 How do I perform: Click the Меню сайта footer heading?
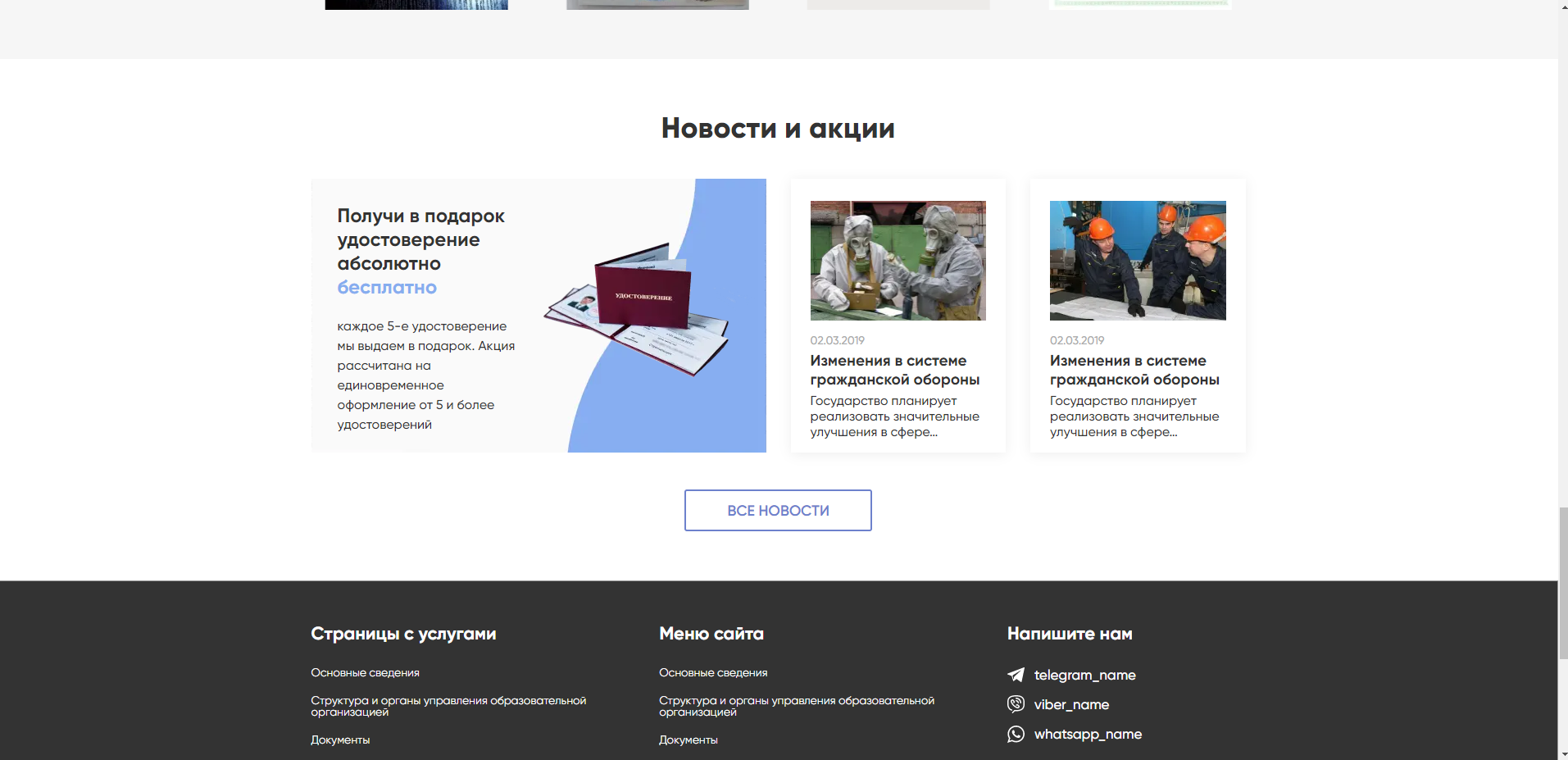tap(711, 634)
